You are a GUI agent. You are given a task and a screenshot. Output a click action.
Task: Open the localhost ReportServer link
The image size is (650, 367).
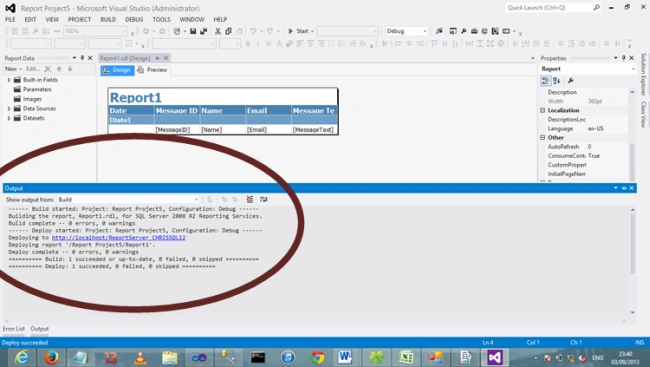[x=119, y=238]
